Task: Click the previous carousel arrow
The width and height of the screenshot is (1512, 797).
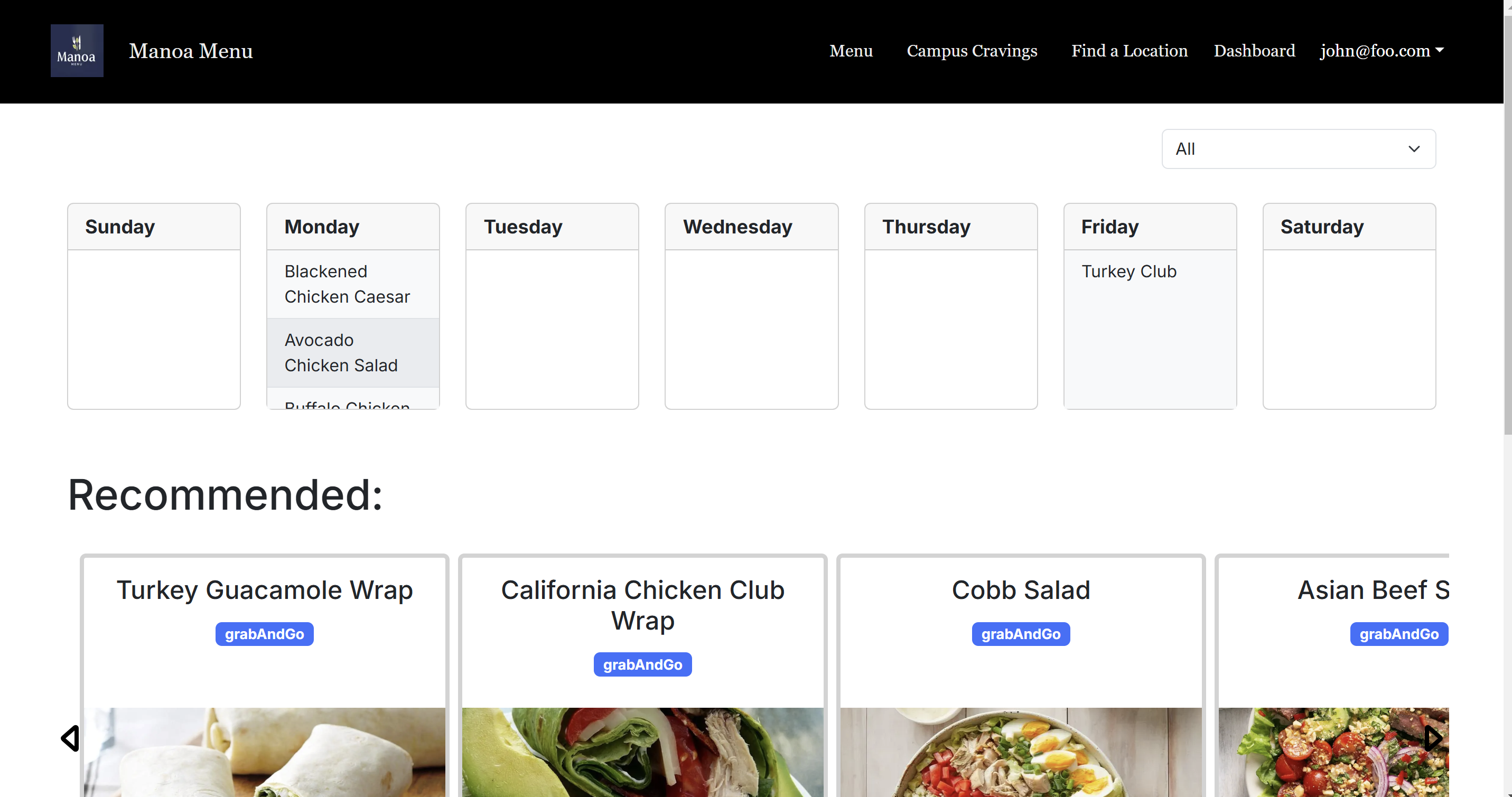Action: click(x=70, y=738)
